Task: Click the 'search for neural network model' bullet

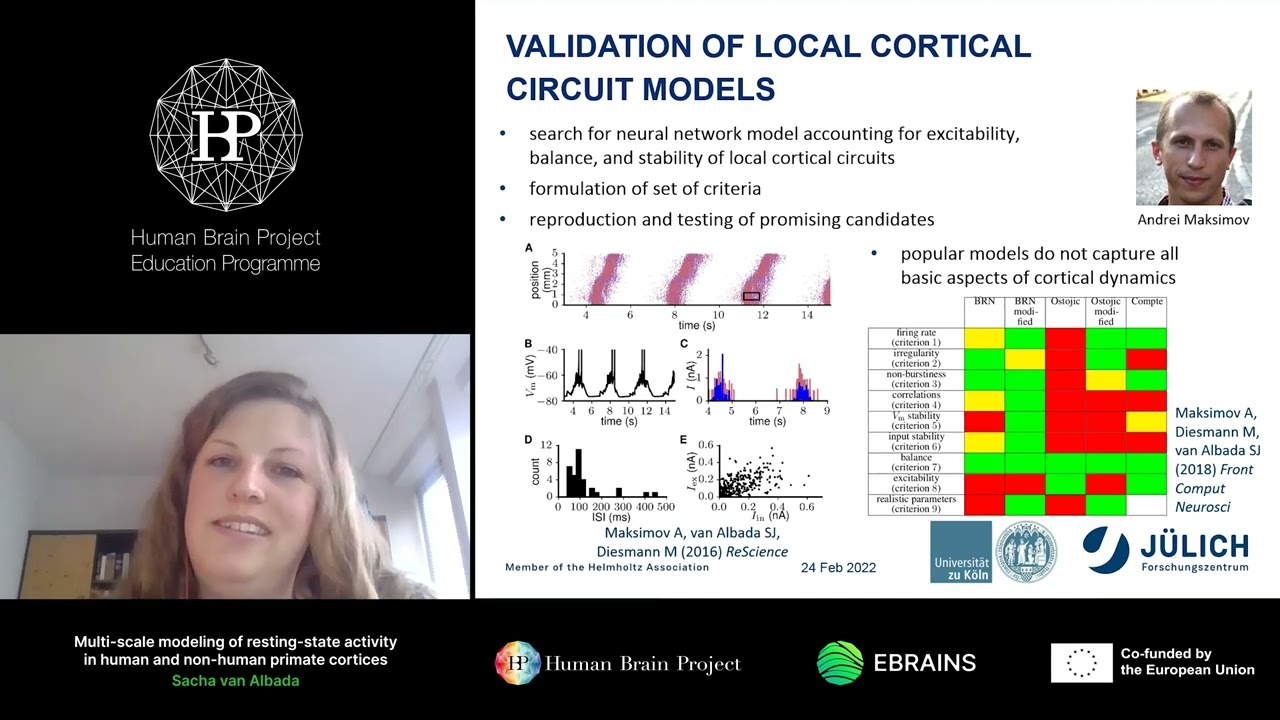Action: pyautogui.click(x=774, y=145)
